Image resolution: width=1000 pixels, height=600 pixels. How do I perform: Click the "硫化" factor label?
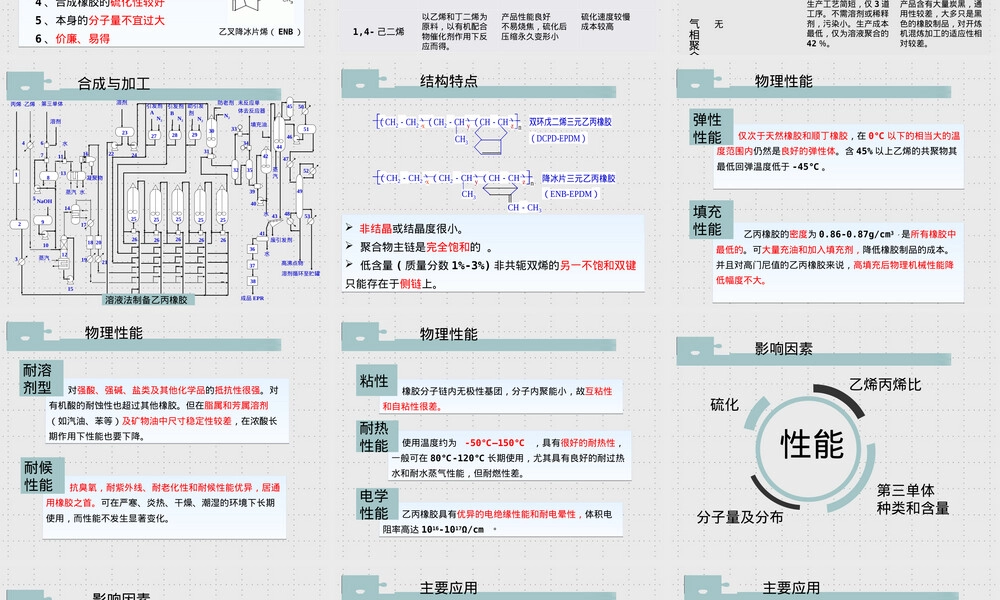[724, 405]
